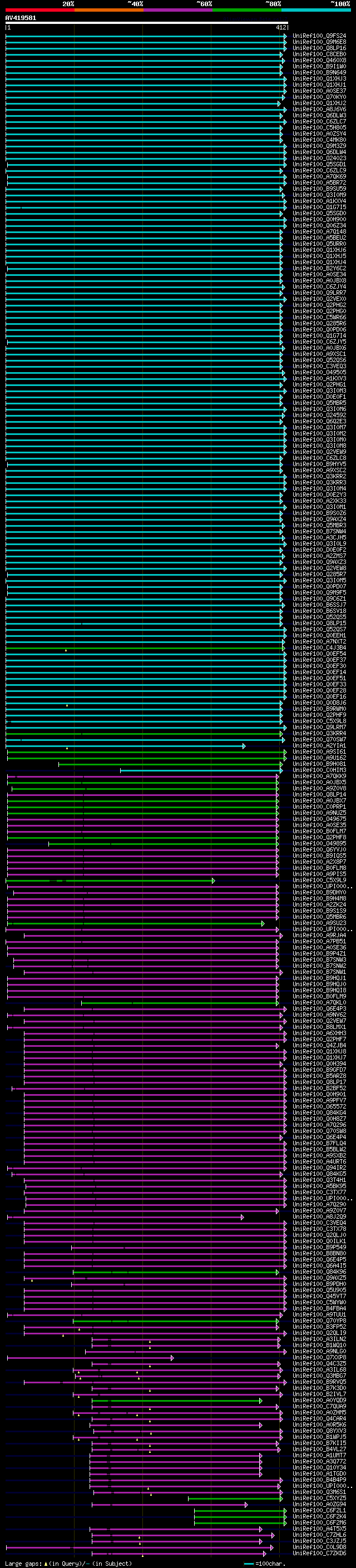Open hit UniRef100_Q9FS24
This screenshot has width=356, height=1568.
[319, 36]
